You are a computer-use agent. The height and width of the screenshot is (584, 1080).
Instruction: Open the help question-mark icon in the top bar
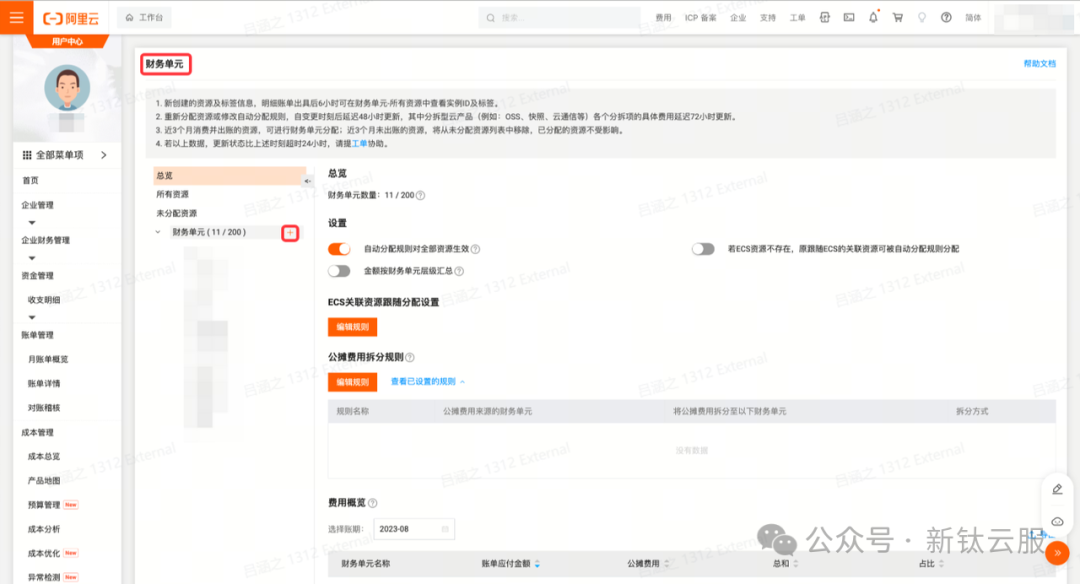click(946, 18)
